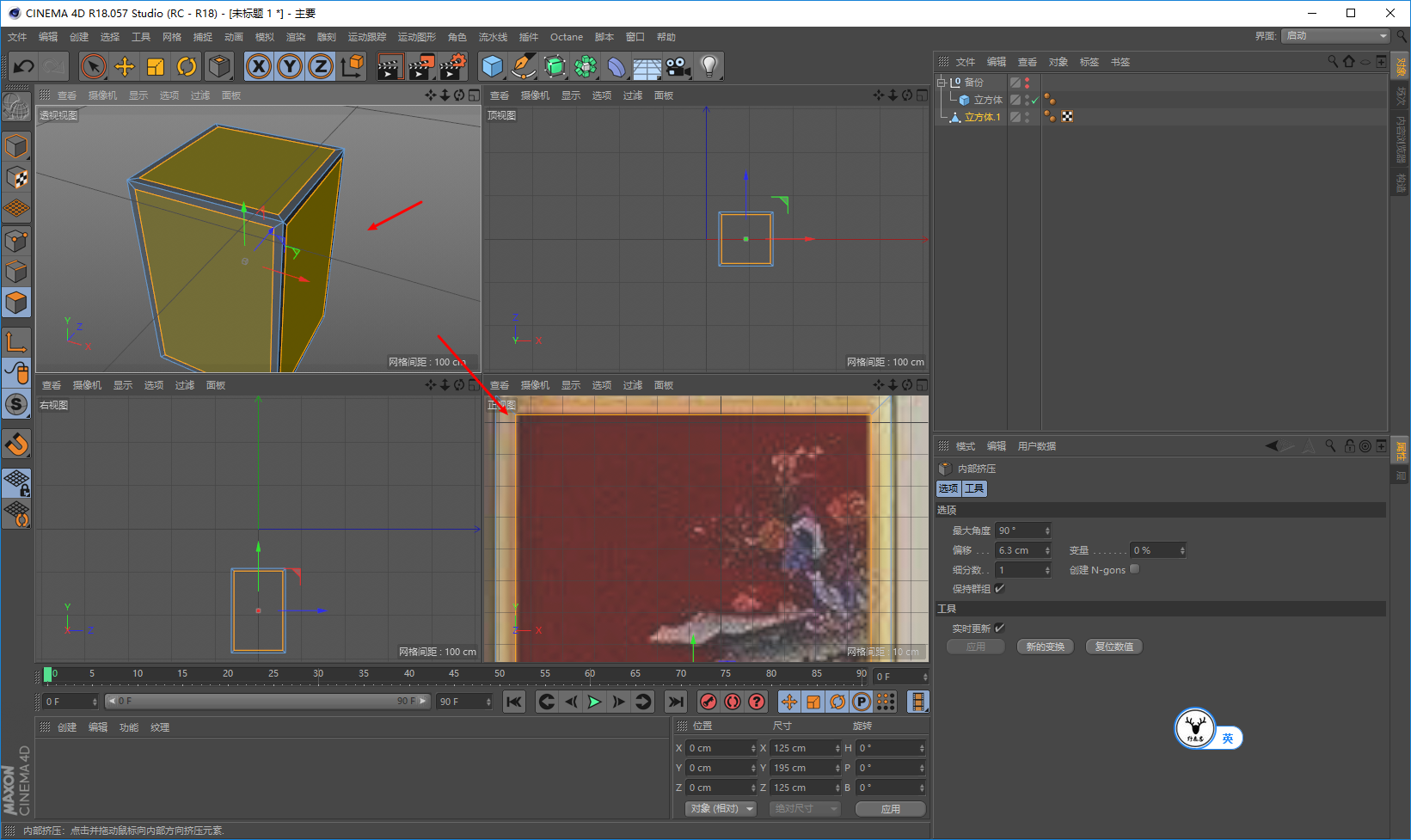Maximize the perspective viewport
1411x840 pixels.
pos(474,95)
